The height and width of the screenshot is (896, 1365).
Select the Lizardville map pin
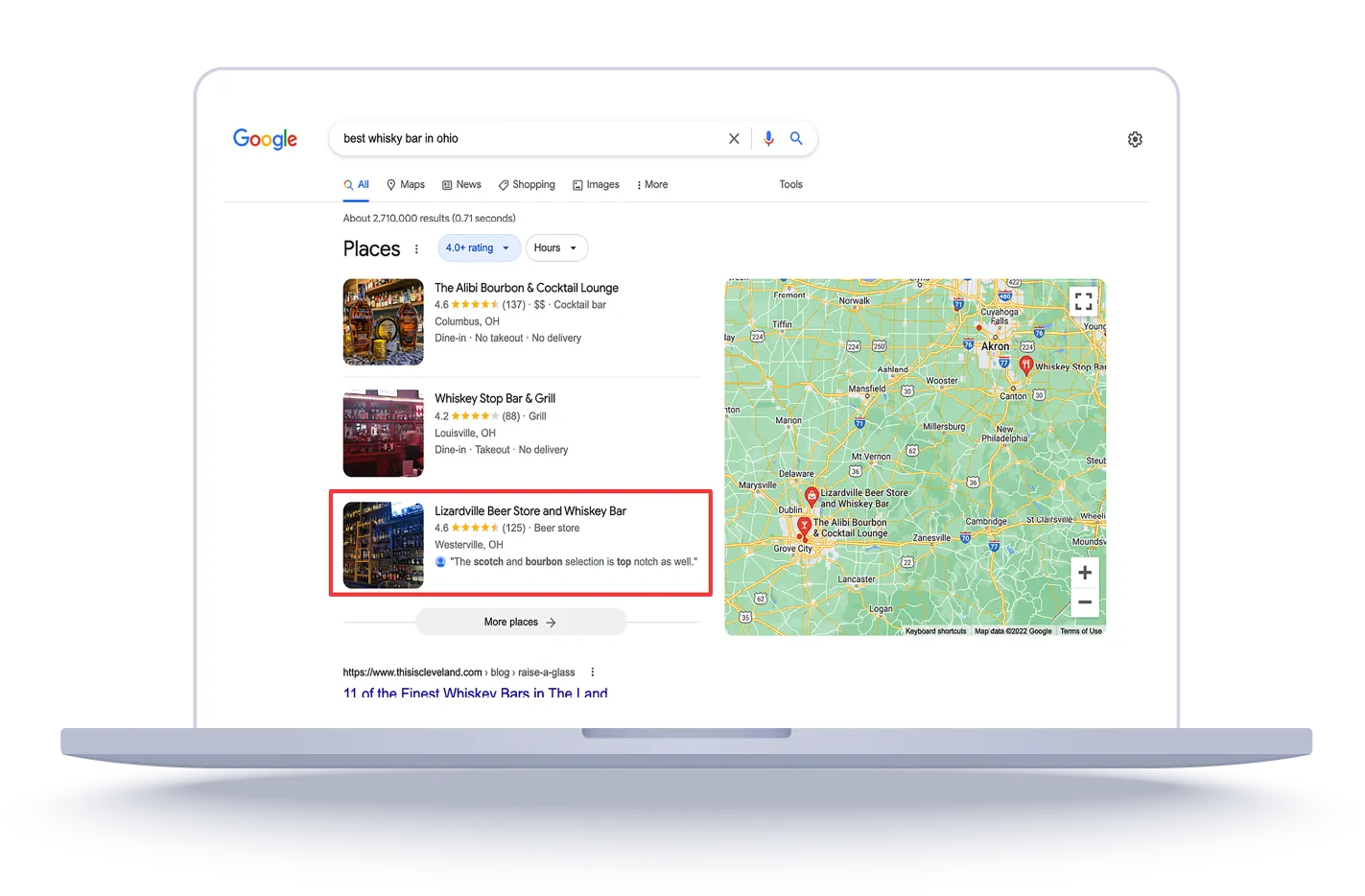point(812,496)
